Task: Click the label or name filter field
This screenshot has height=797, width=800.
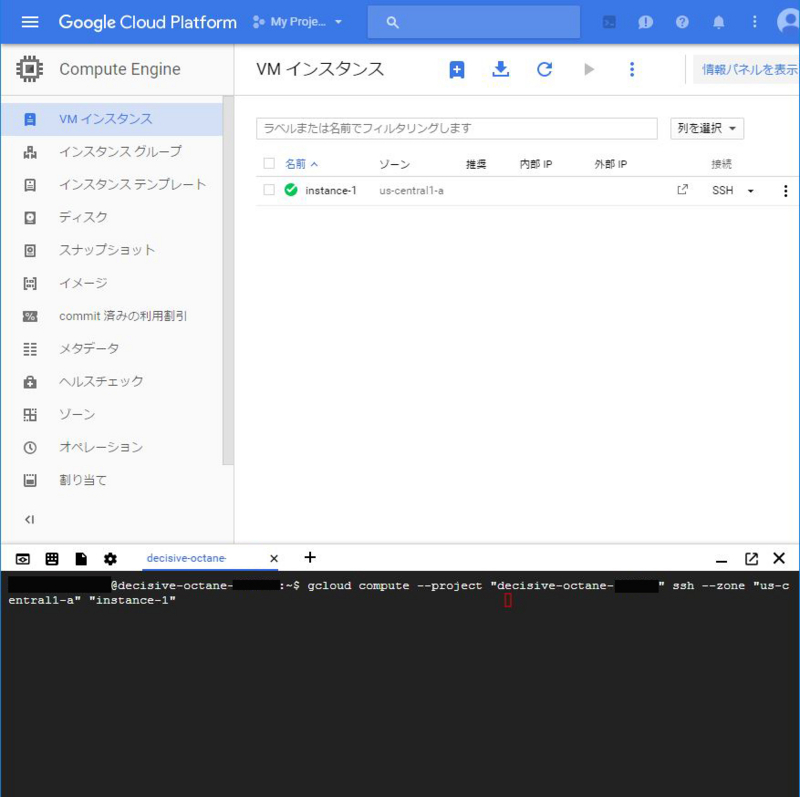Action: click(x=457, y=128)
